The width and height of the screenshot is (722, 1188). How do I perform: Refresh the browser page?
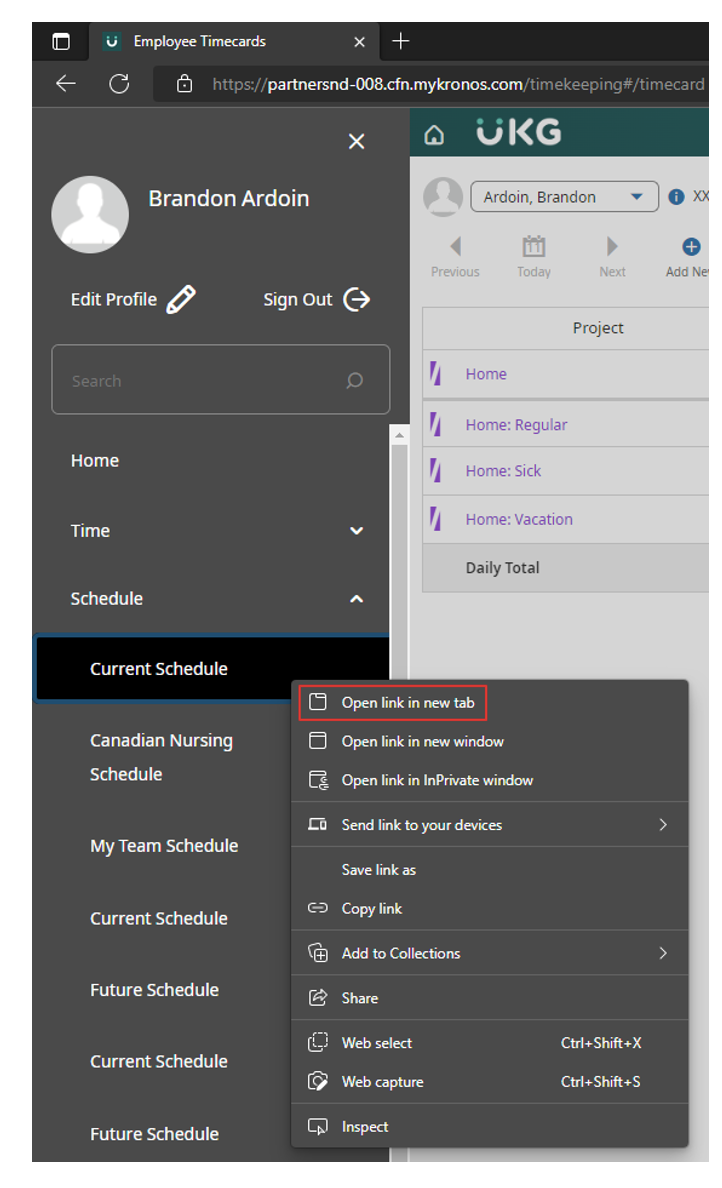tap(119, 84)
